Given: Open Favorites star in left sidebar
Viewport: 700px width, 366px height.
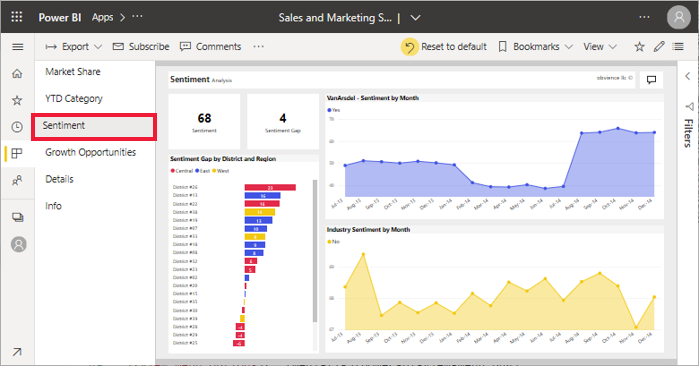Looking at the screenshot, I should click(17, 100).
